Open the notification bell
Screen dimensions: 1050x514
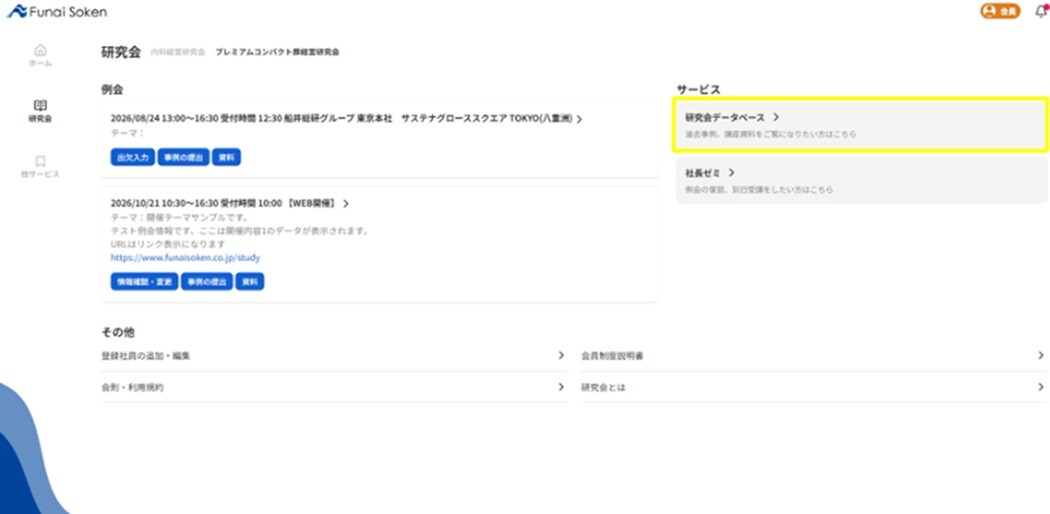pyautogui.click(x=1040, y=11)
